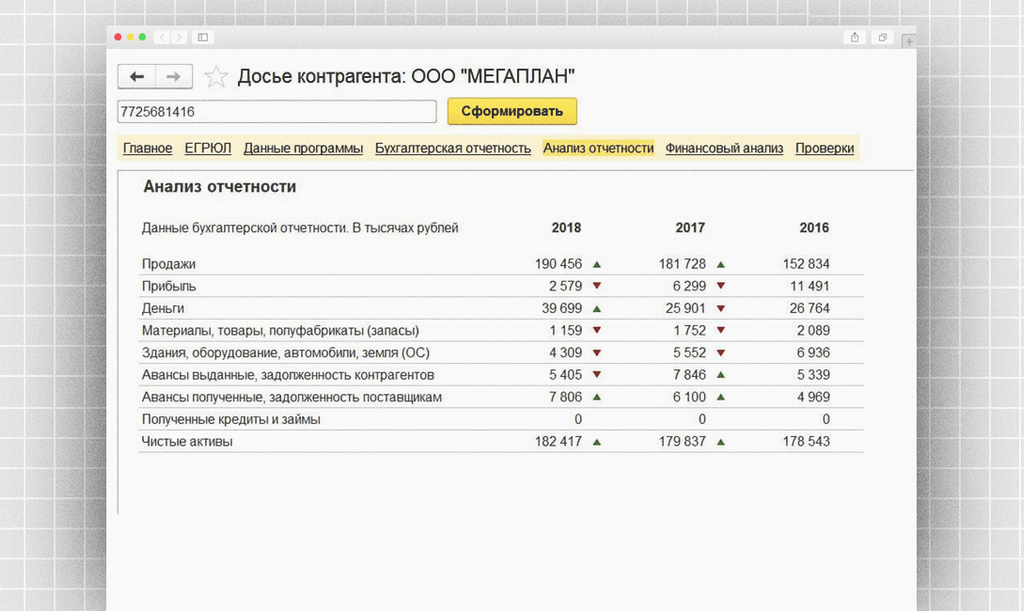This screenshot has height=611, width=1024.
Task: Click the green up arrow beside 39 699
Action: [x=597, y=309]
